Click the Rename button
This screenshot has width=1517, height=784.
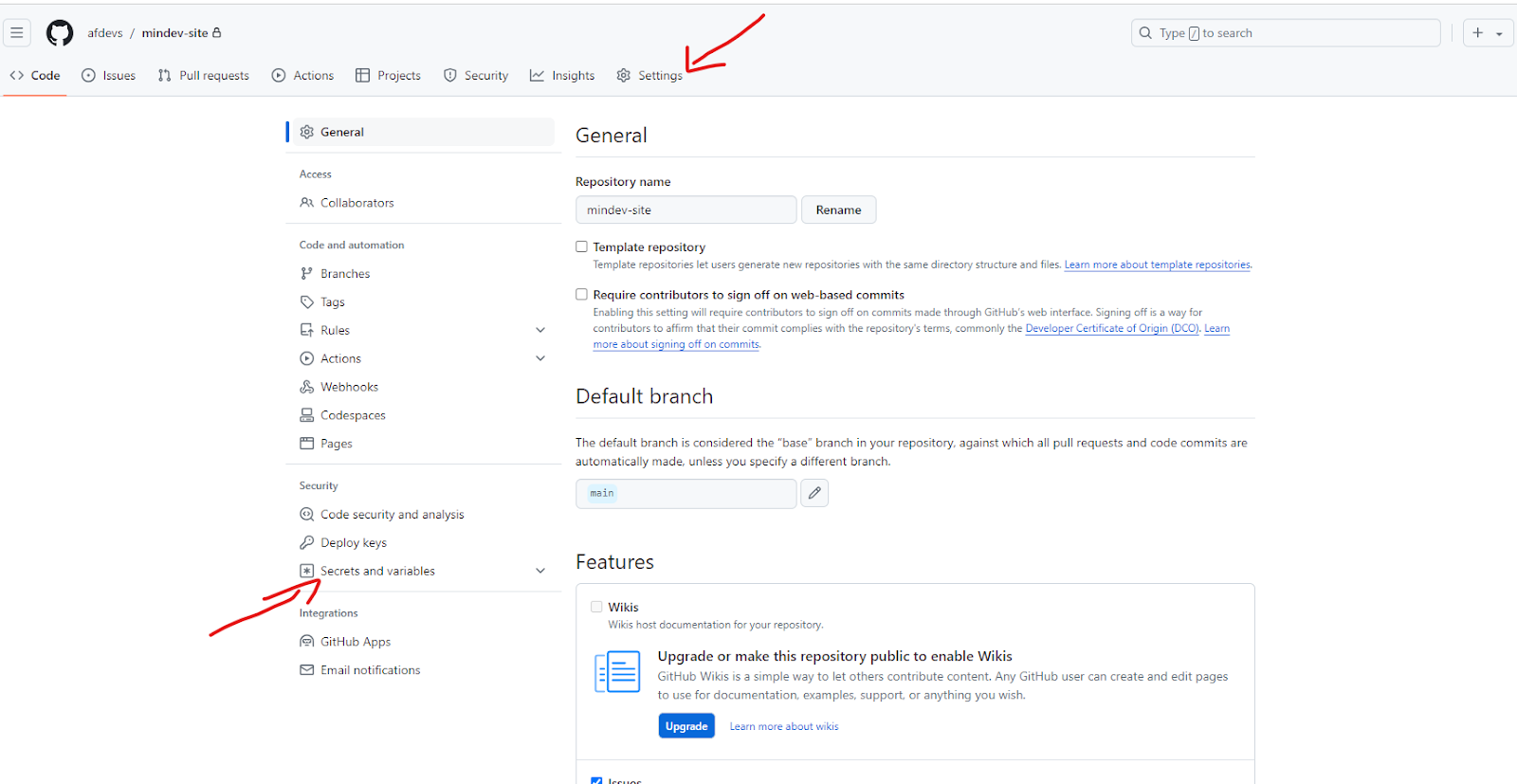tap(839, 210)
